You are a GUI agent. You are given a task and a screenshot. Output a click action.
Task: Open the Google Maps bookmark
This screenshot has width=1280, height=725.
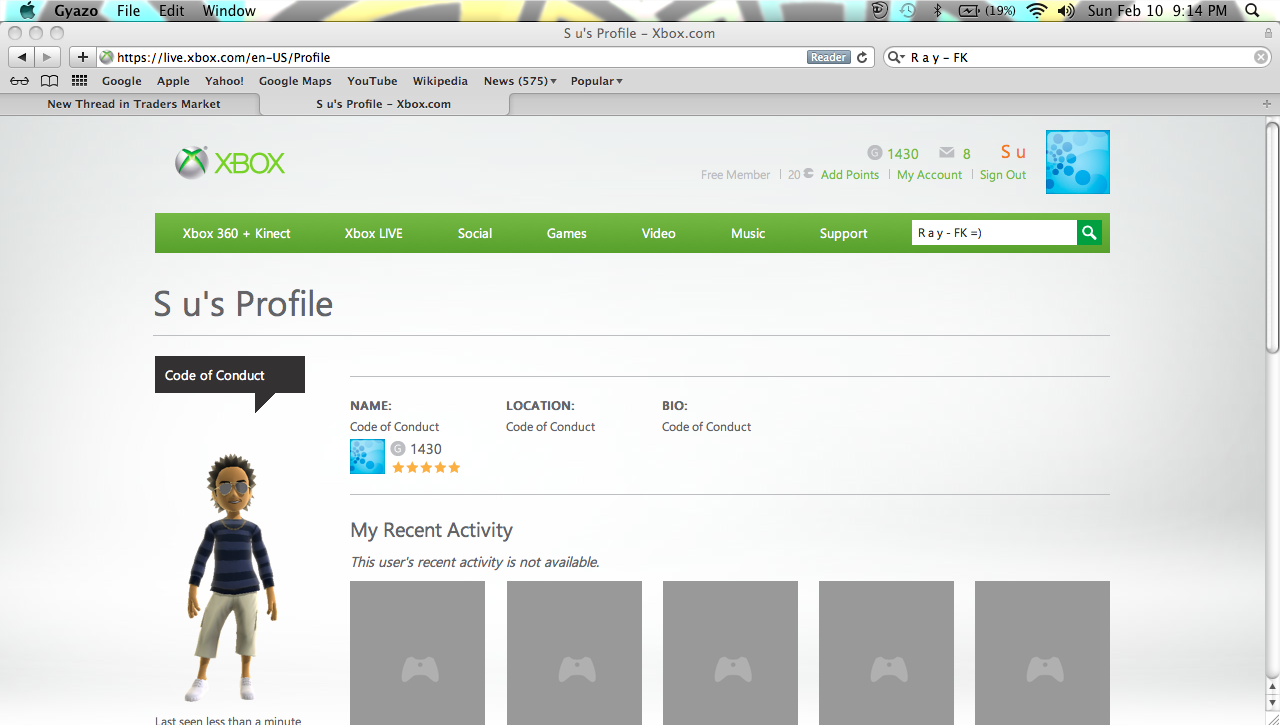coord(295,81)
